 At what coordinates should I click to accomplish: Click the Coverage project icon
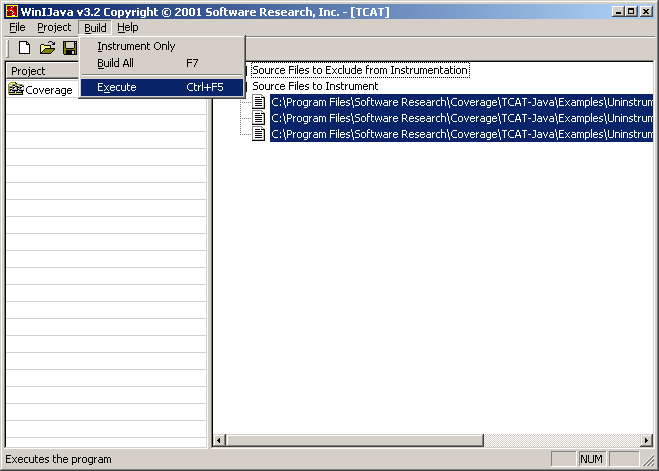tap(16, 89)
